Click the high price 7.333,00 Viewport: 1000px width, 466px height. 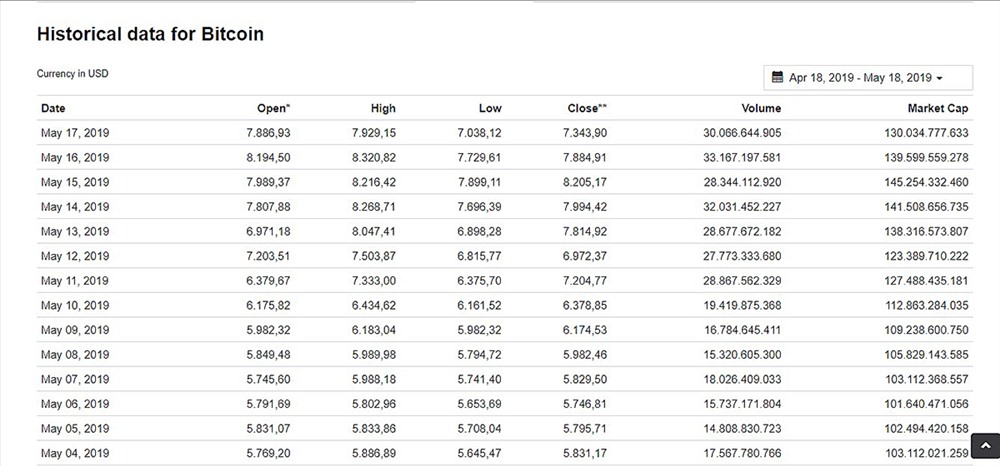pos(374,281)
